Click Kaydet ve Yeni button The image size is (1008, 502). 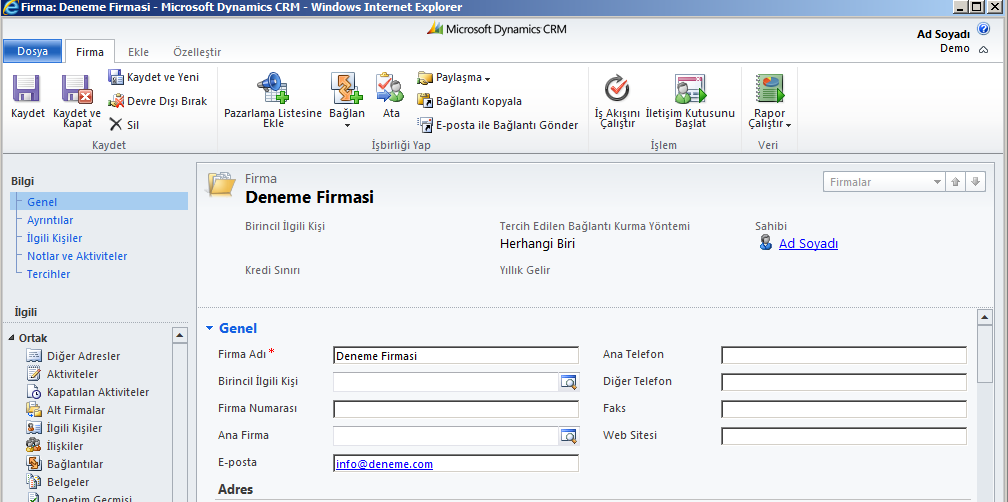[x=154, y=77]
